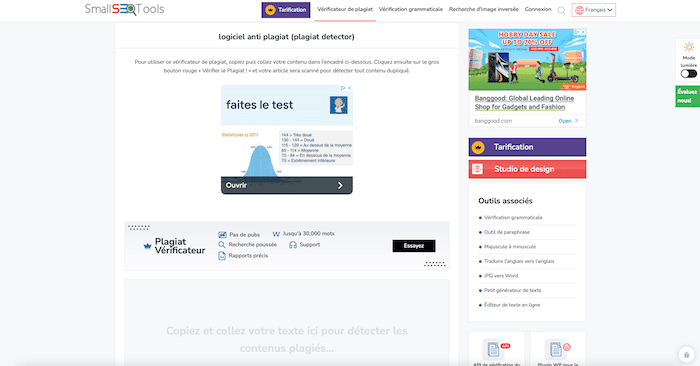Screen dimensions: 700x366
Task: Open Petit générateur de texte link
Action: click(512, 291)
